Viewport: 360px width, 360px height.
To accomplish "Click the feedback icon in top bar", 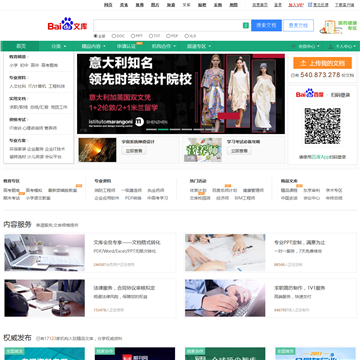I will click(x=310, y=5).
